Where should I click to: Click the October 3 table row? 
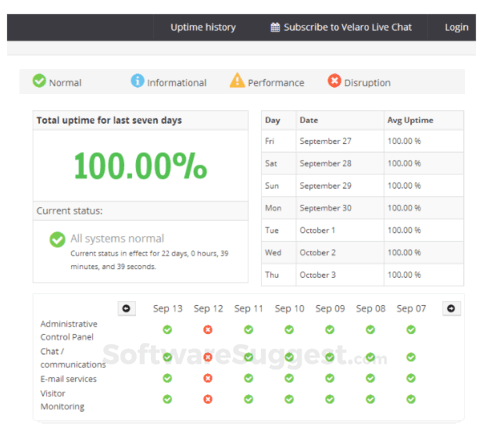(x=363, y=275)
